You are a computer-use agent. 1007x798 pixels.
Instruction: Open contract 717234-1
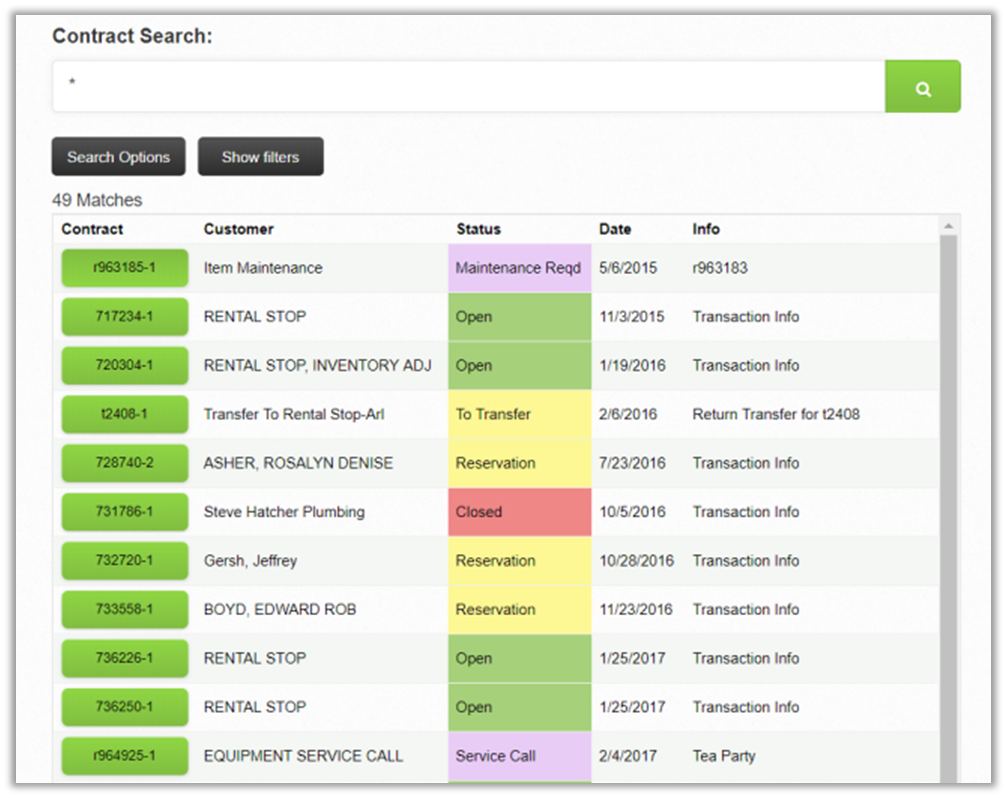point(124,317)
